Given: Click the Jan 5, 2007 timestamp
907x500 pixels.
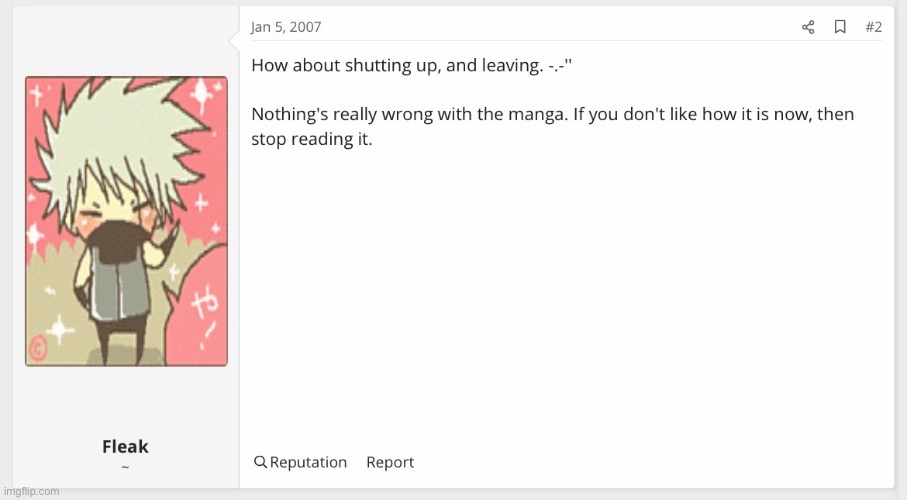Looking at the screenshot, I should click(286, 27).
